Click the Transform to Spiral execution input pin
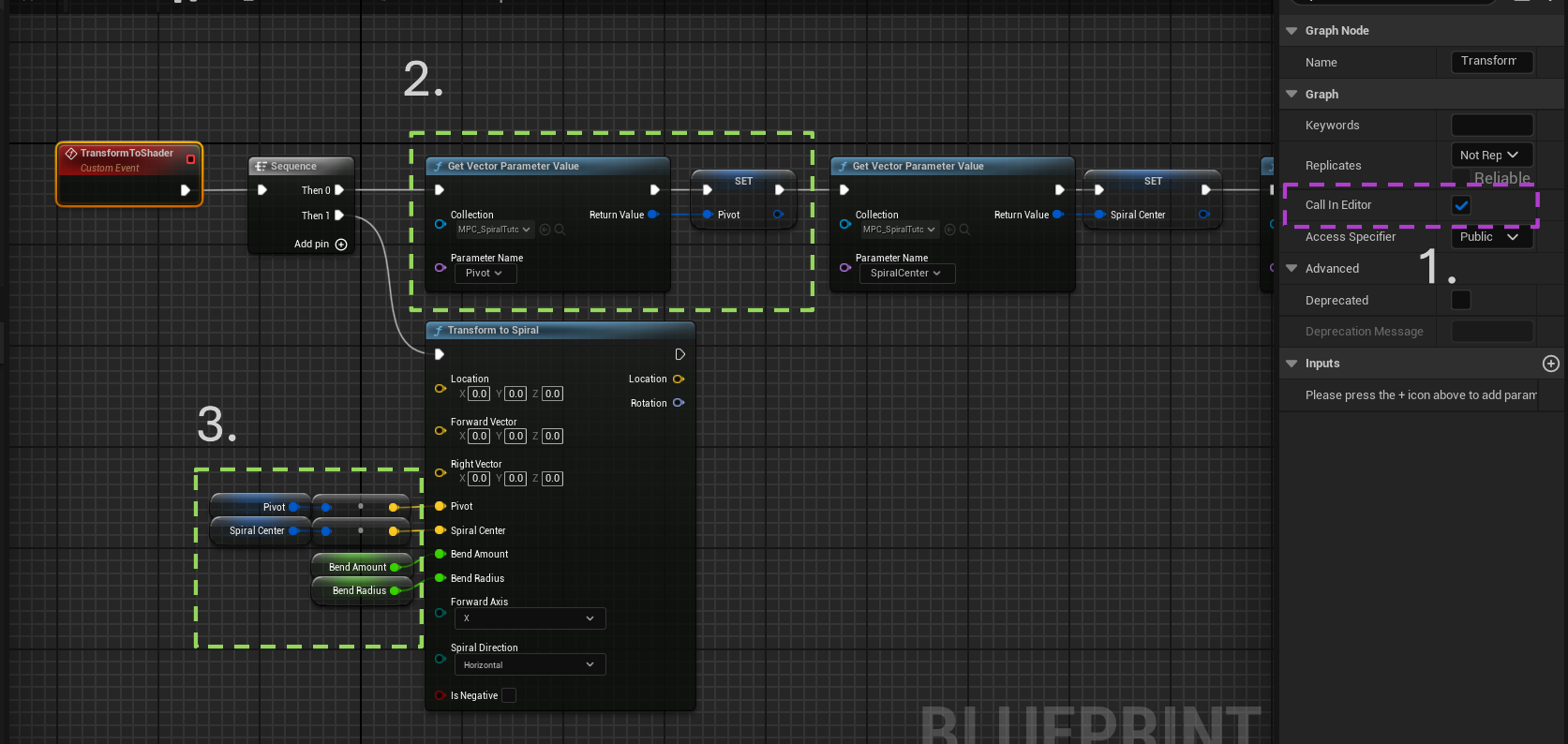The image size is (1568, 744). coord(440,354)
